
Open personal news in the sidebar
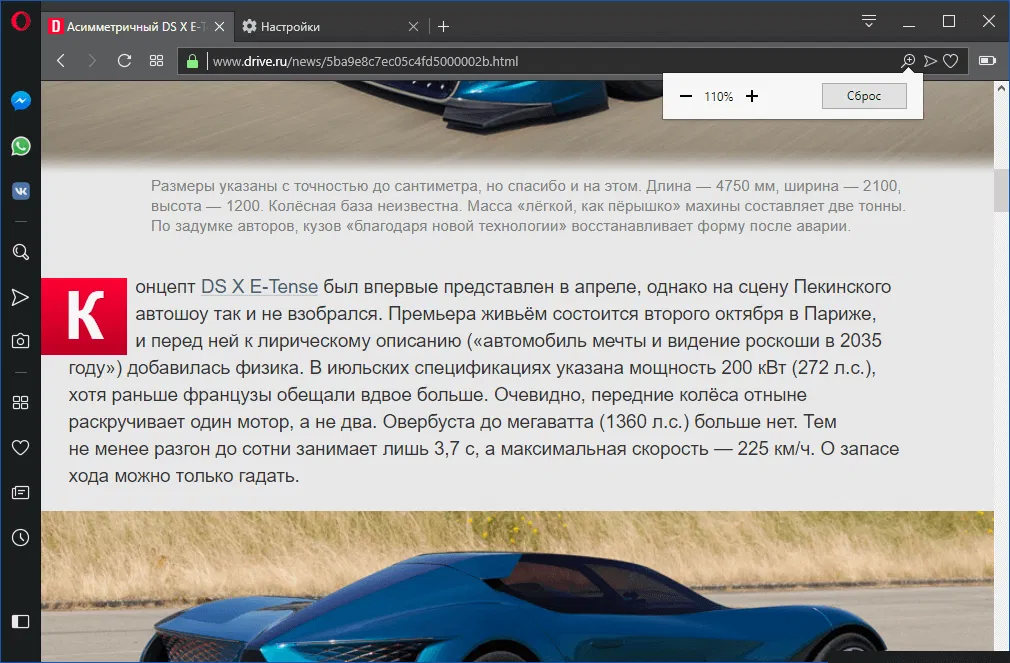21,493
